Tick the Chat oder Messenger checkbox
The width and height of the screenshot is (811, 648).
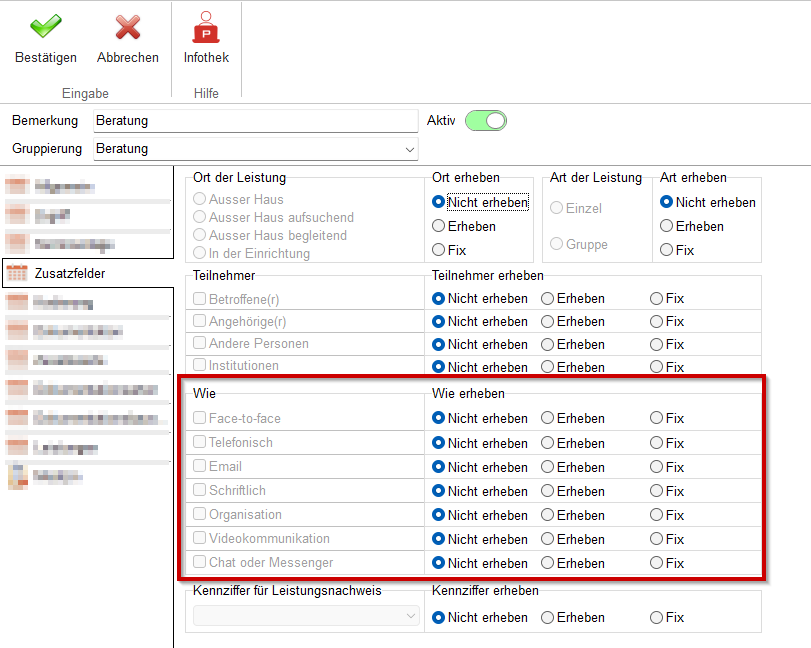pos(200,562)
